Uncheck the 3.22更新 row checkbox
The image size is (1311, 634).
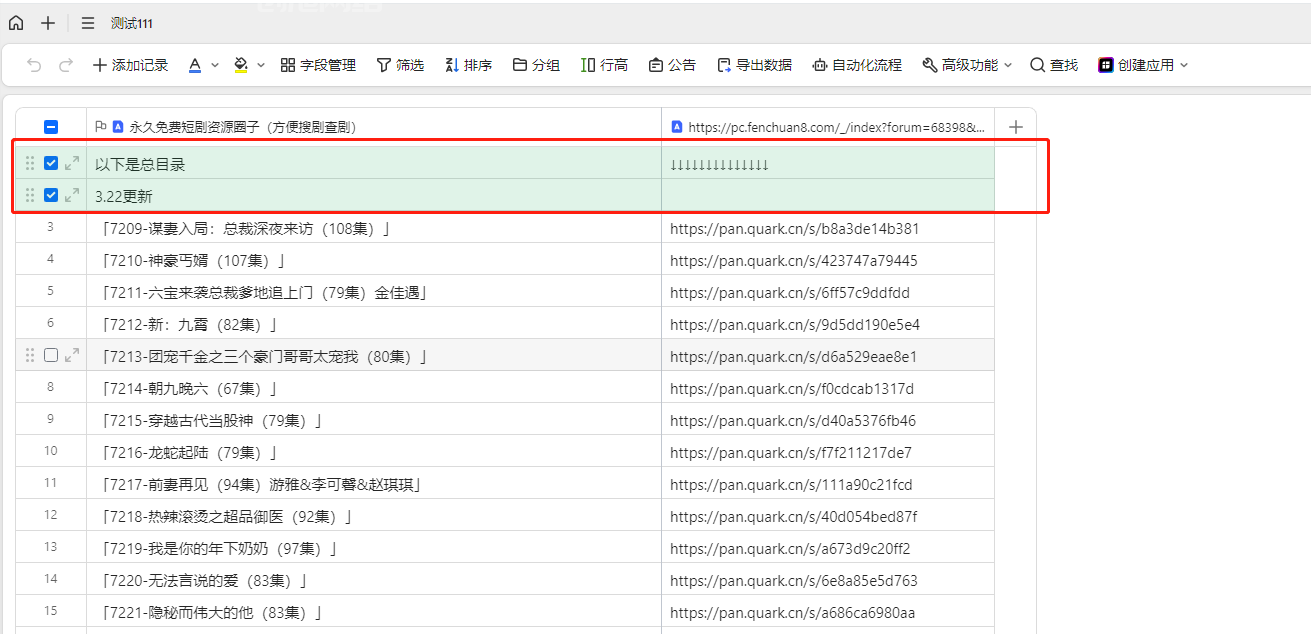51,195
